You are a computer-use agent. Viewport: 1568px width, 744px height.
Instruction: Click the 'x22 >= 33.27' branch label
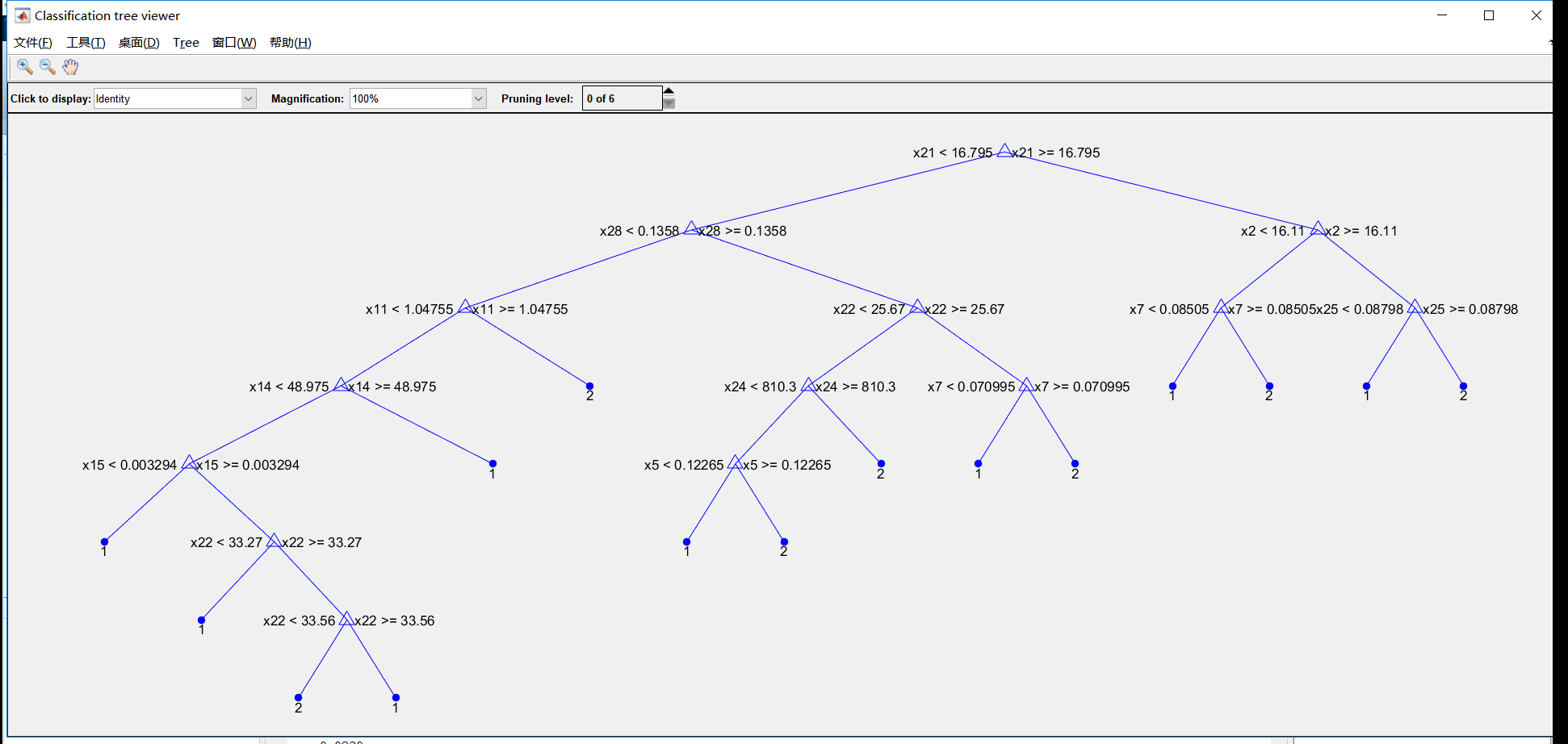322,542
